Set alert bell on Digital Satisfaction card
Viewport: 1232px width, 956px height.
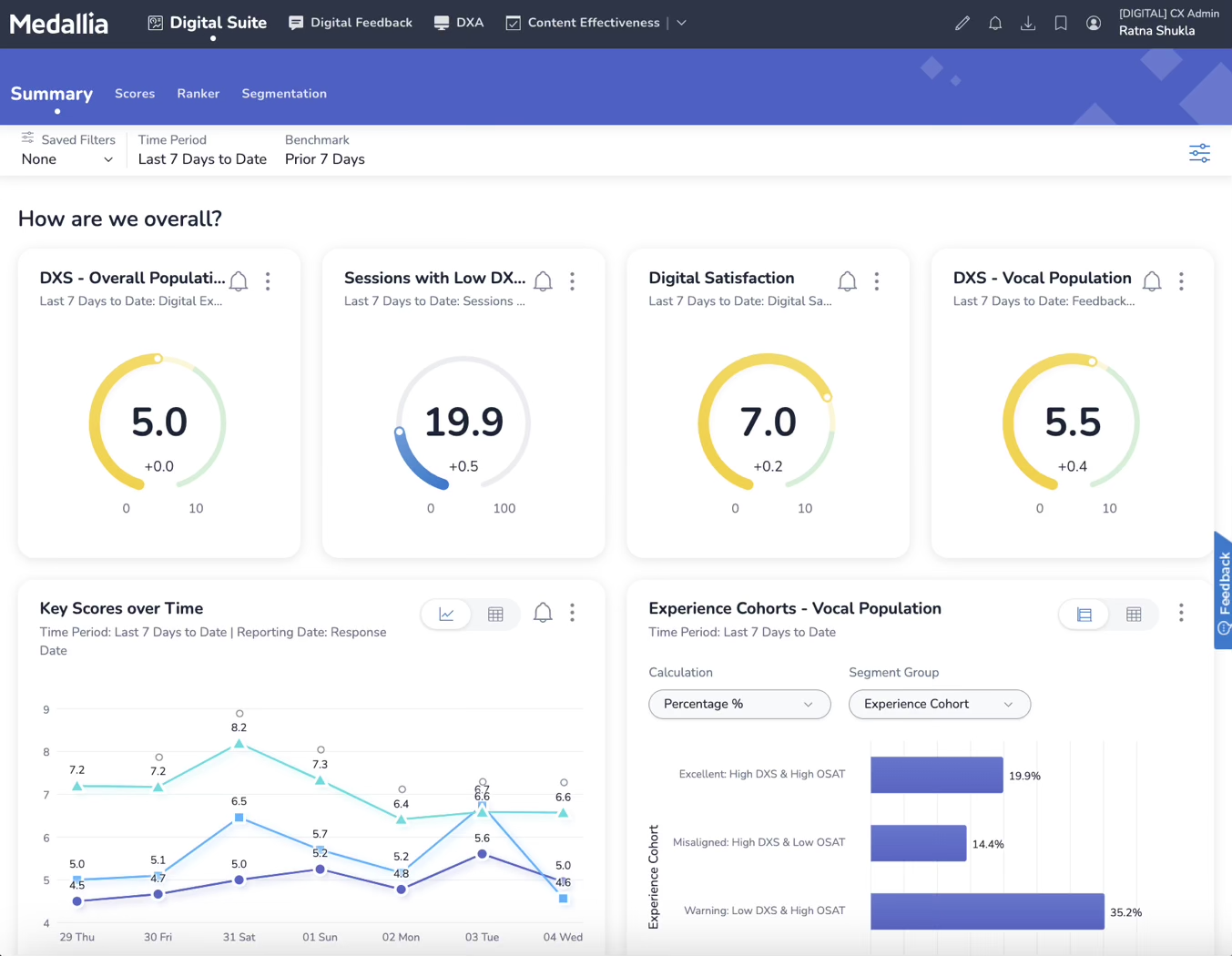pyautogui.click(x=847, y=281)
